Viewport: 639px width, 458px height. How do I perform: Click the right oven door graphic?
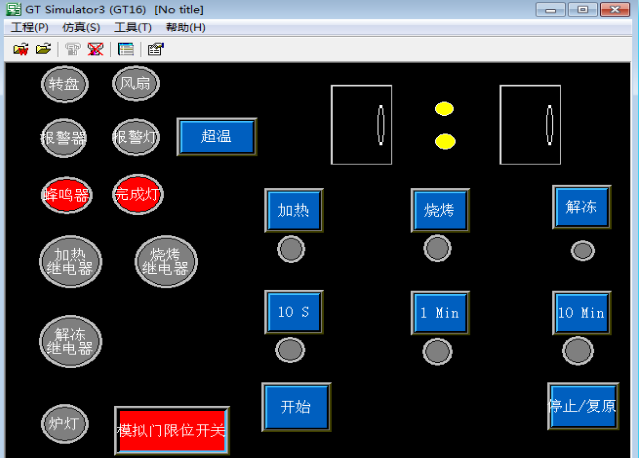coord(530,125)
